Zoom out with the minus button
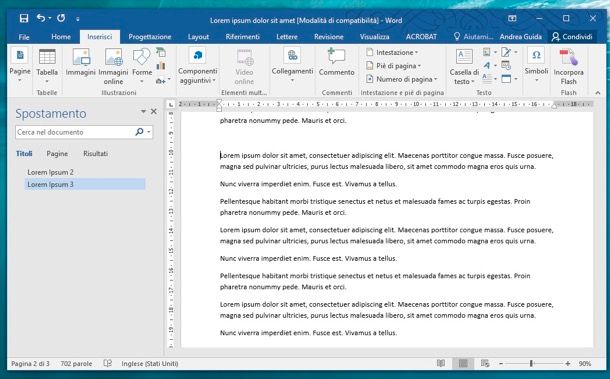The width and height of the screenshot is (610, 379). 501,363
